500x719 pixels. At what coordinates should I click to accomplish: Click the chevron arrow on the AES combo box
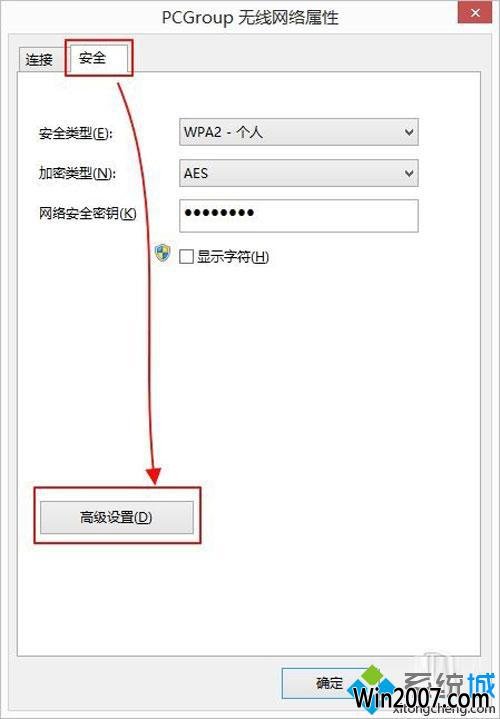[409, 173]
